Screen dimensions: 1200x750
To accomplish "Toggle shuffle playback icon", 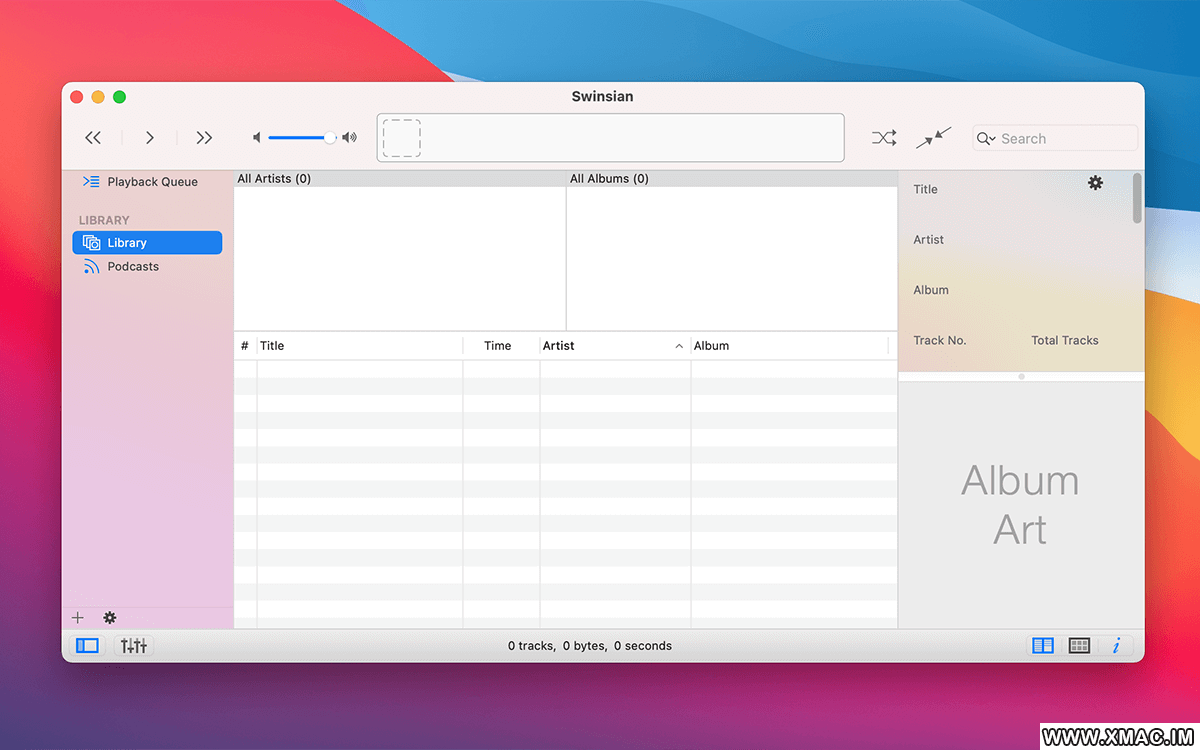I will [883, 138].
